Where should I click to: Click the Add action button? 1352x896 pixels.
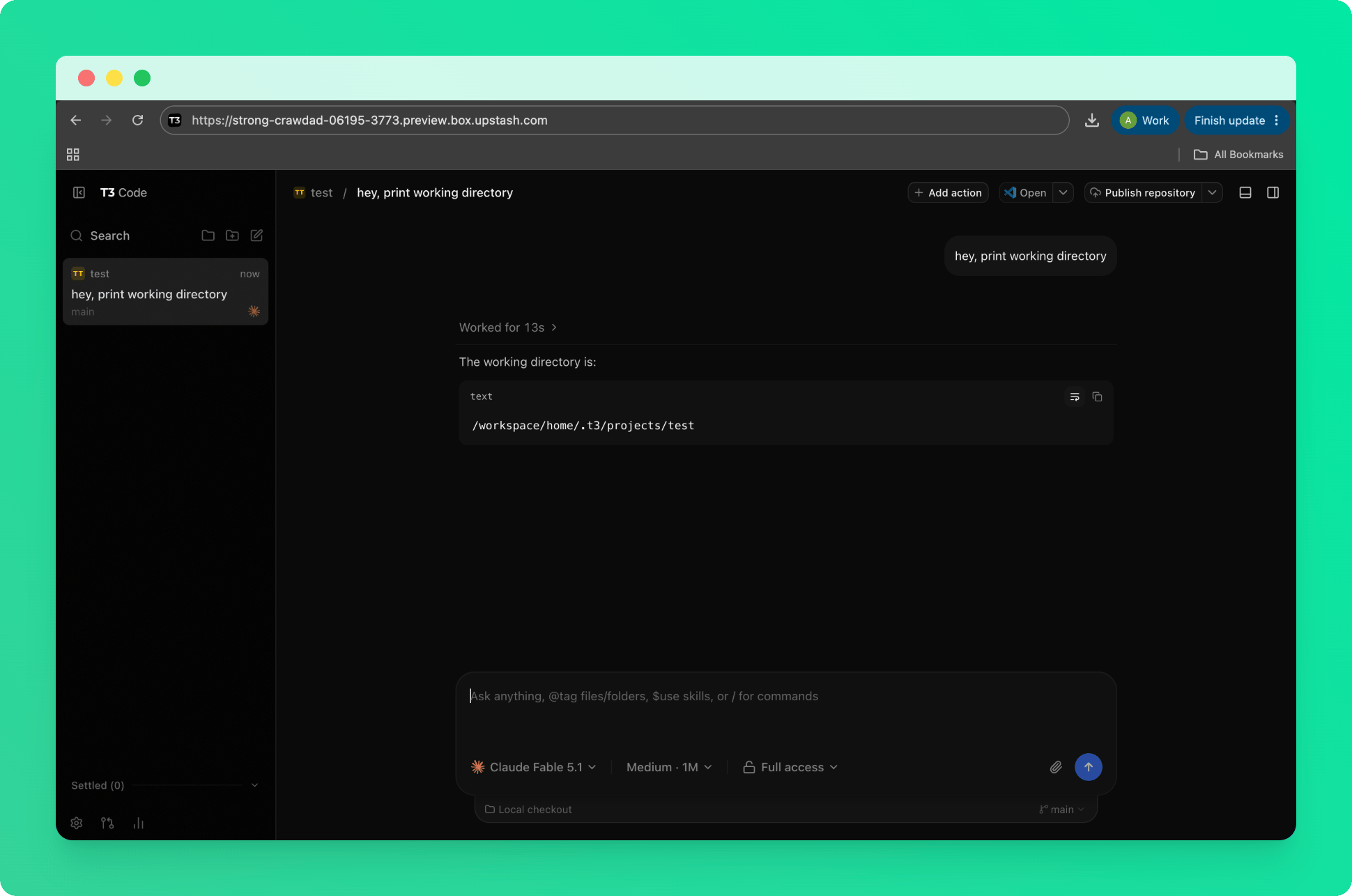[948, 192]
